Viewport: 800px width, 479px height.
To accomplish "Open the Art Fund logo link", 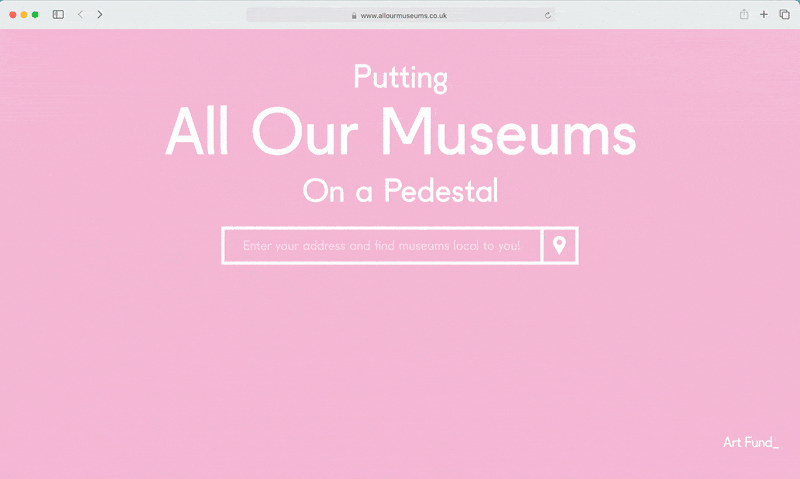I will click(751, 442).
